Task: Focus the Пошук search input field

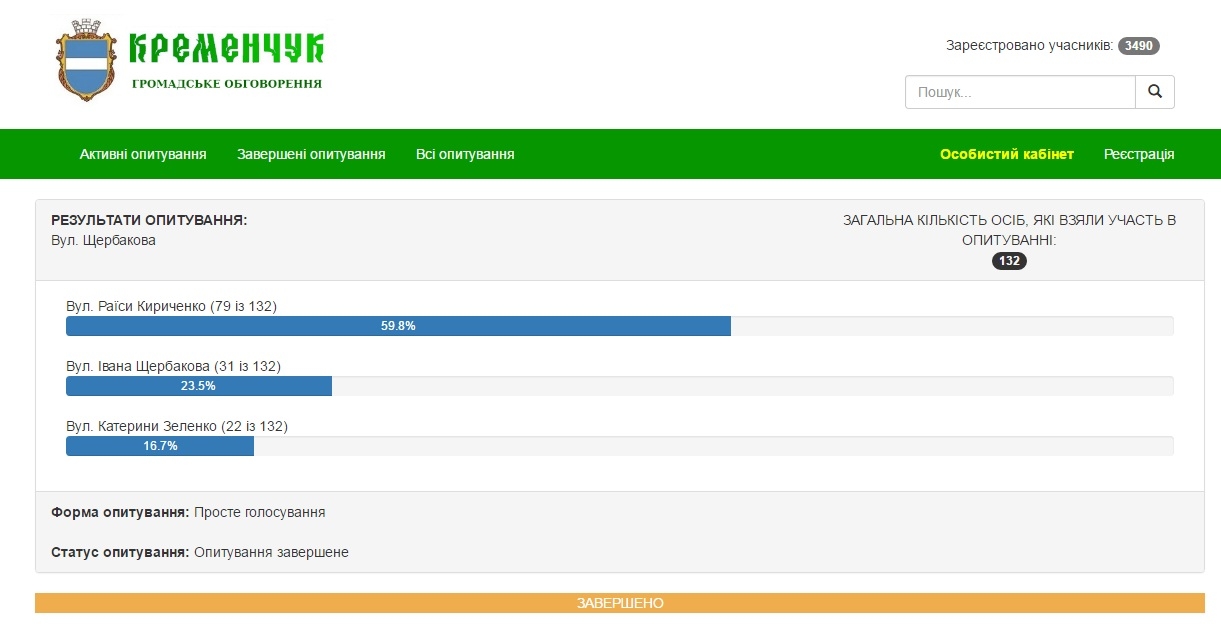Action: tap(1020, 92)
